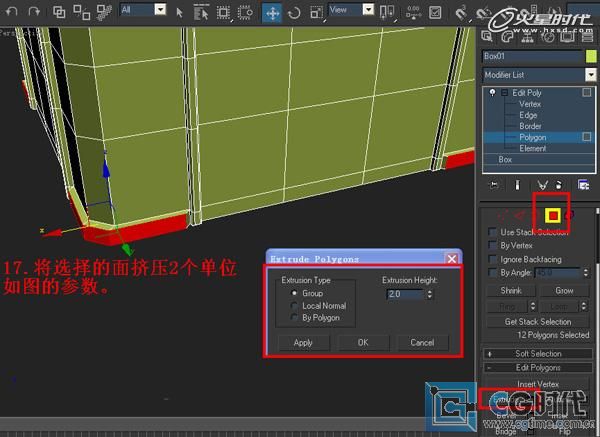Click the red Edge selection level icon
The image size is (600, 437).
coord(520,216)
